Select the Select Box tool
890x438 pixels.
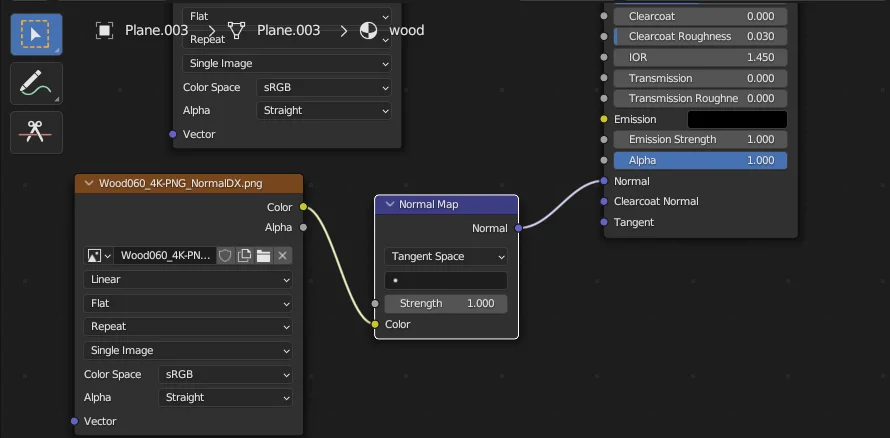point(36,35)
